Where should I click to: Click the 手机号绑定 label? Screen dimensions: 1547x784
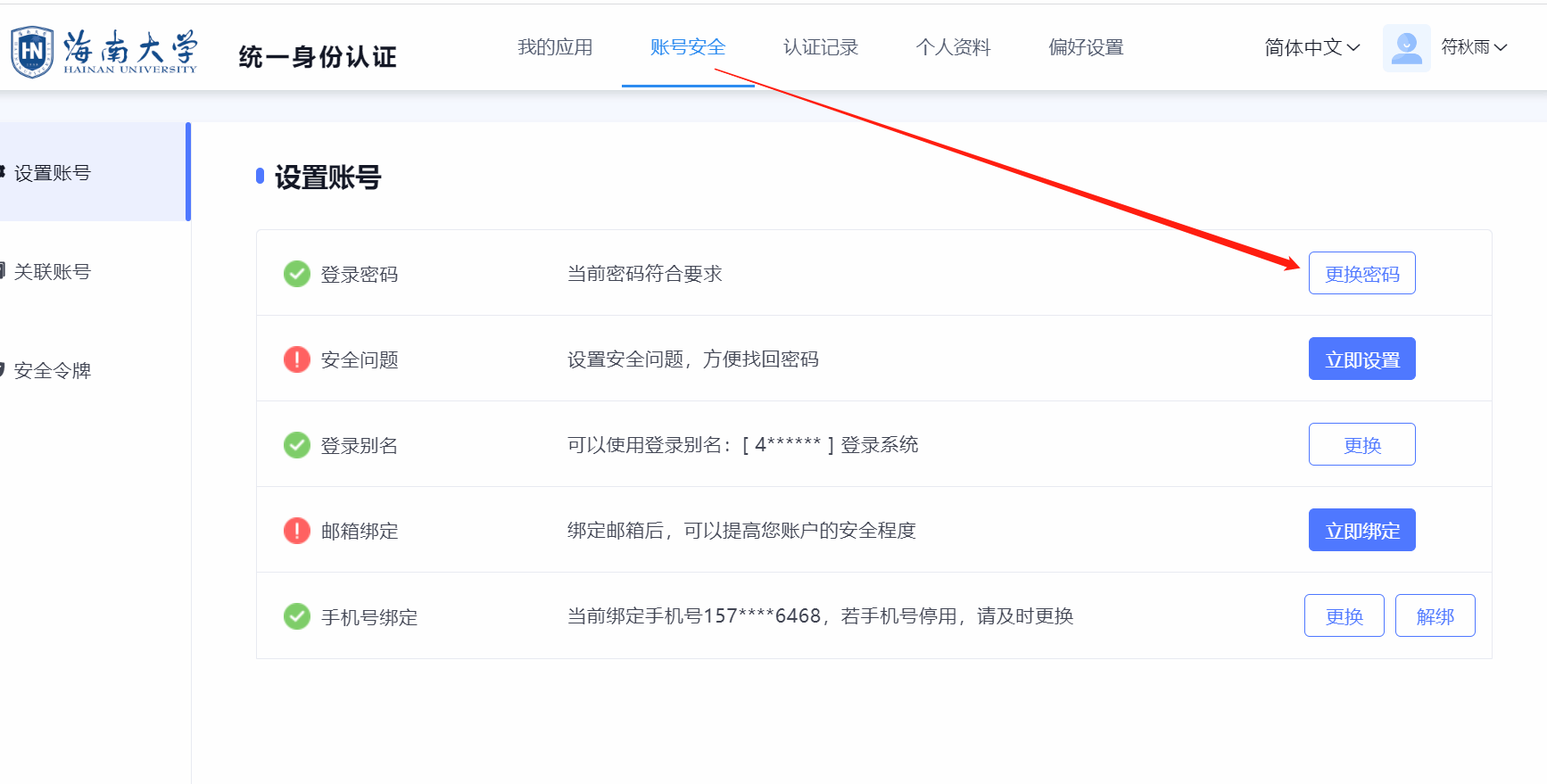click(x=369, y=617)
